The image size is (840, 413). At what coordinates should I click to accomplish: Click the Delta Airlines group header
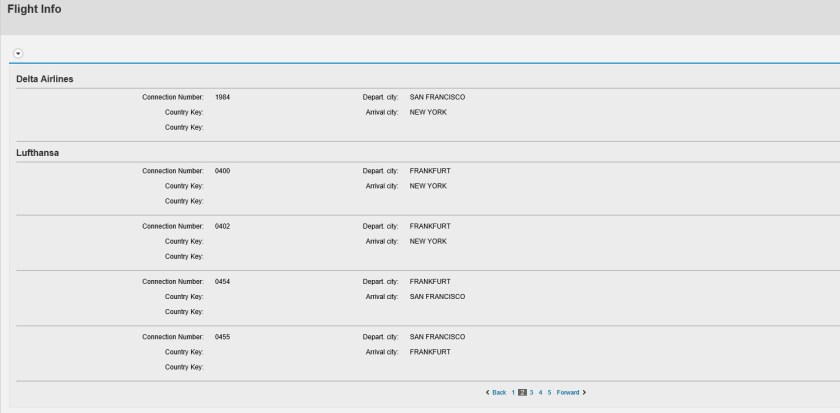point(45,78)
